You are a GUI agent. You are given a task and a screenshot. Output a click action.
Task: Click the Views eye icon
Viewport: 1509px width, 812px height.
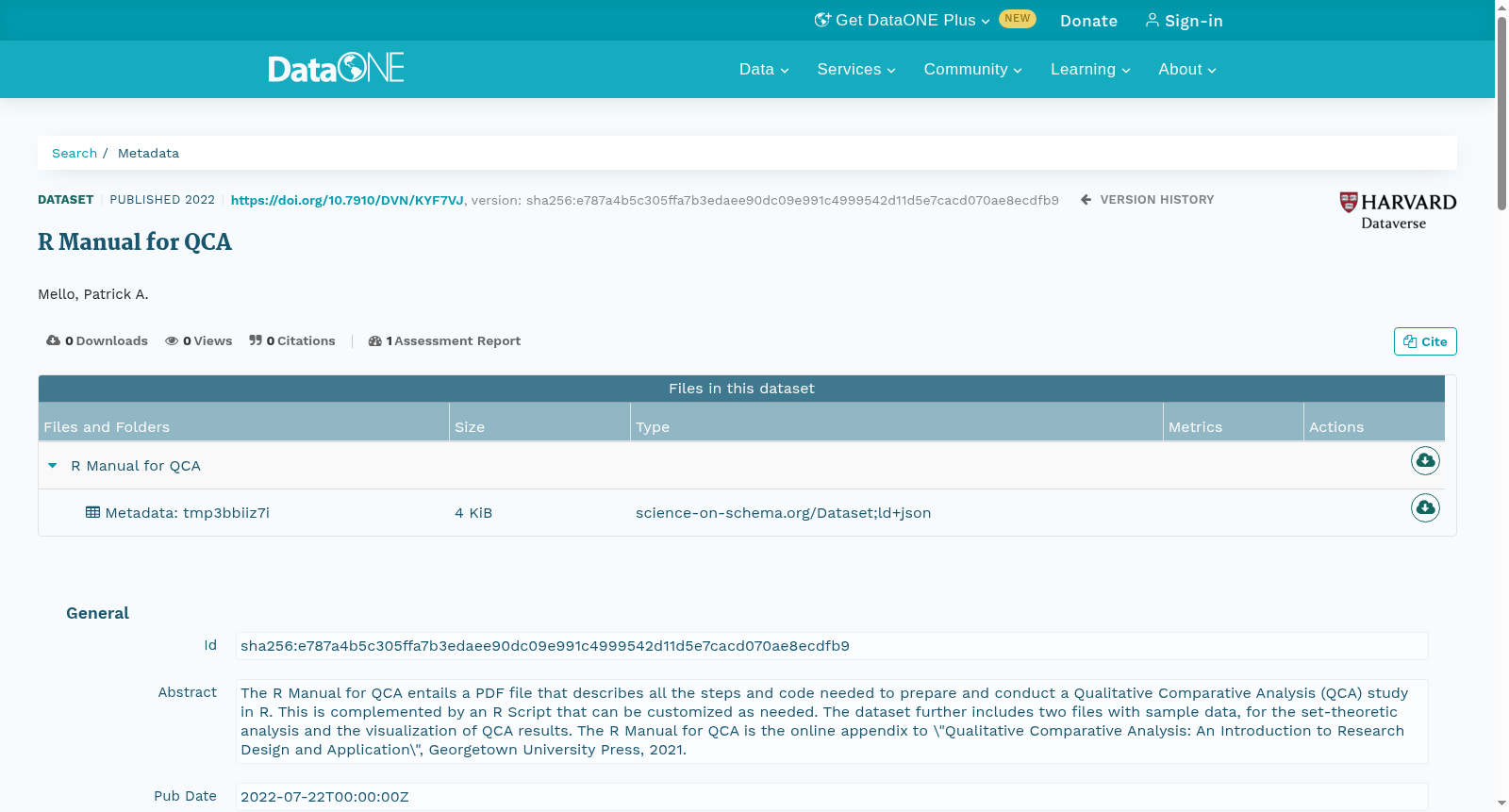point(172,340)
